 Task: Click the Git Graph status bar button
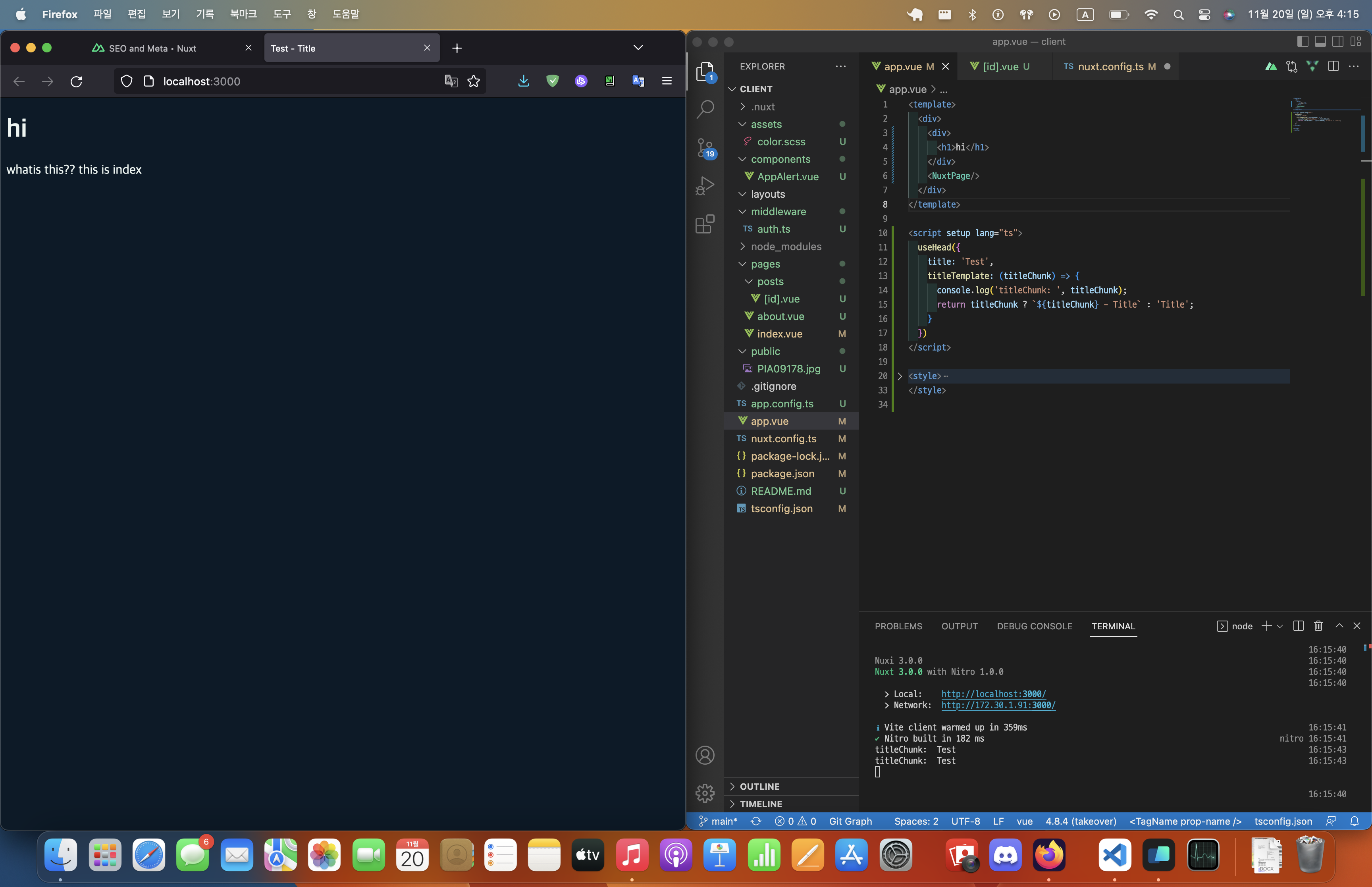(850, 821)
